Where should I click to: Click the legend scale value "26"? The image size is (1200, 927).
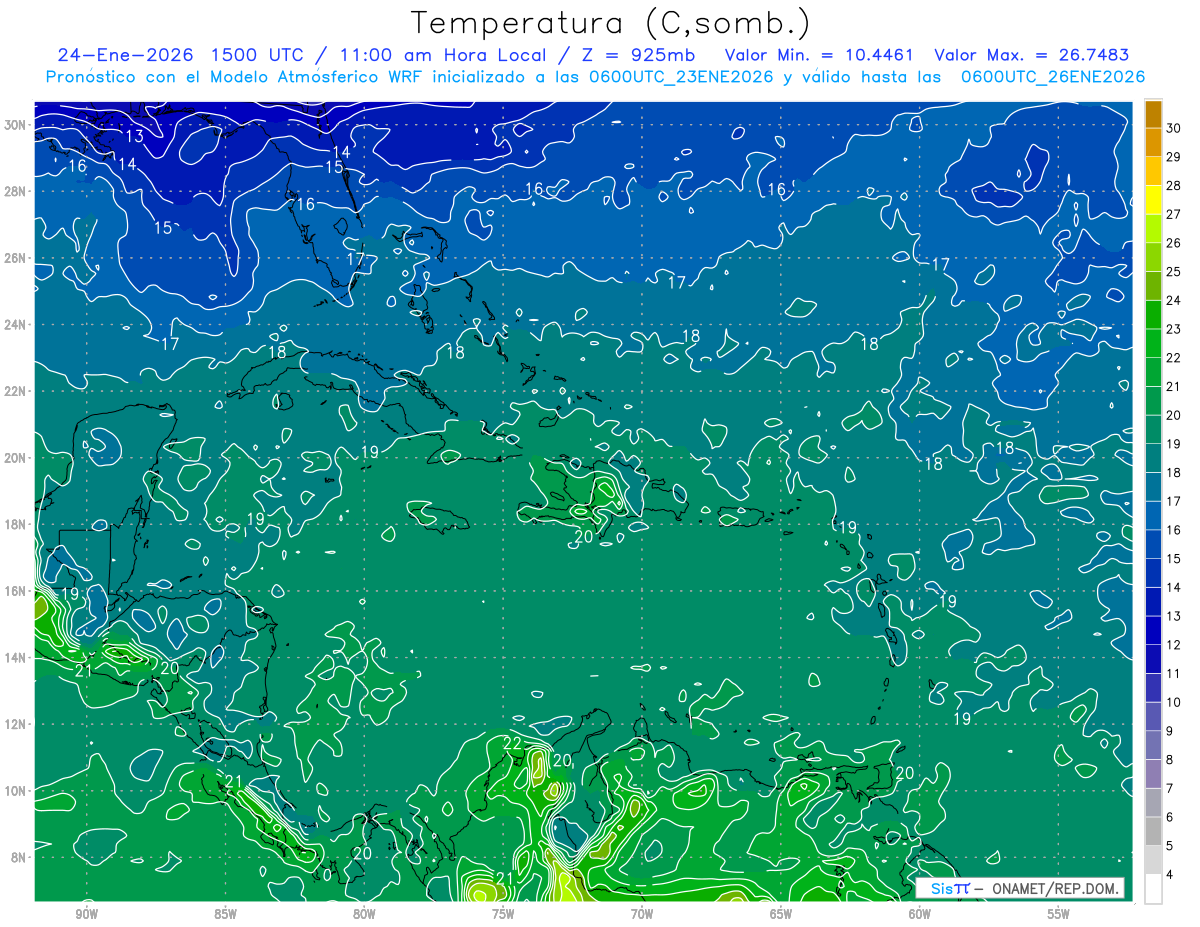pos(1174,243)
